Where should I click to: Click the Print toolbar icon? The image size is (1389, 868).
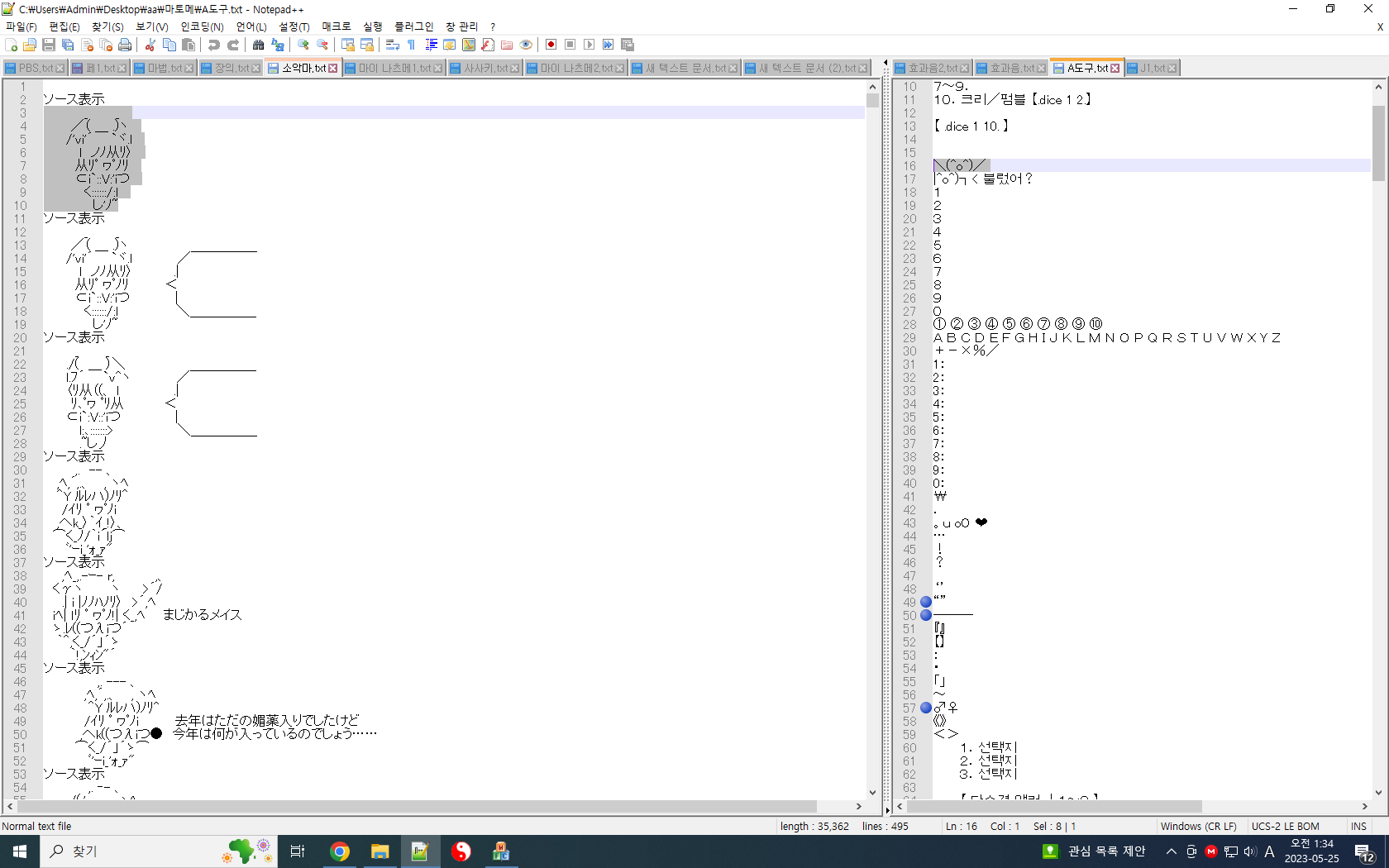coord(125,45)
